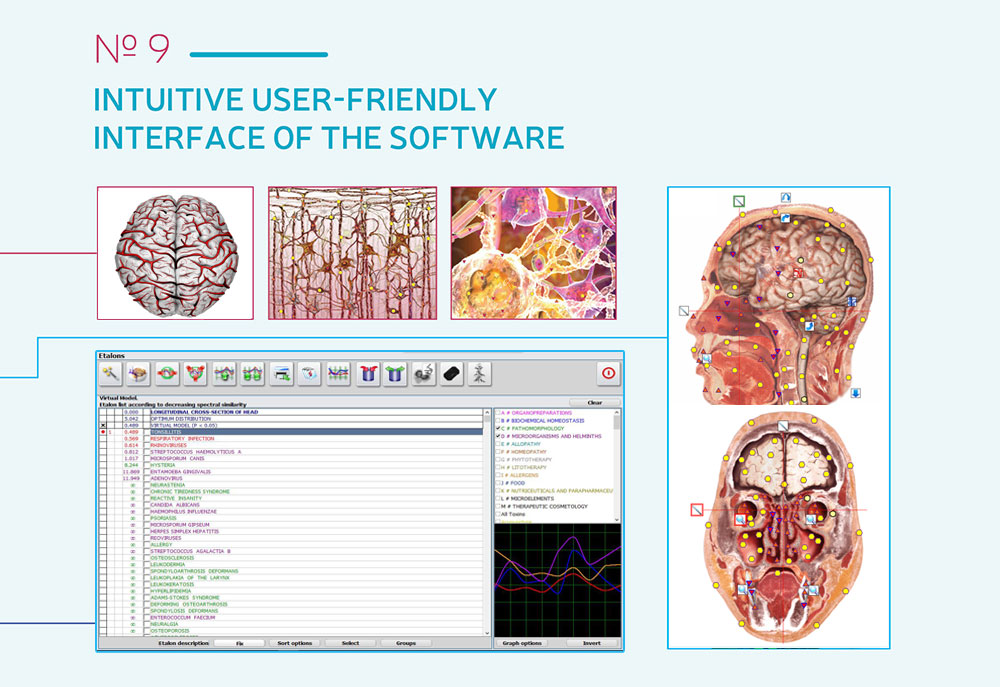Click the Select button
This screenshot has width=1000, height=687.
coord(350,644)
